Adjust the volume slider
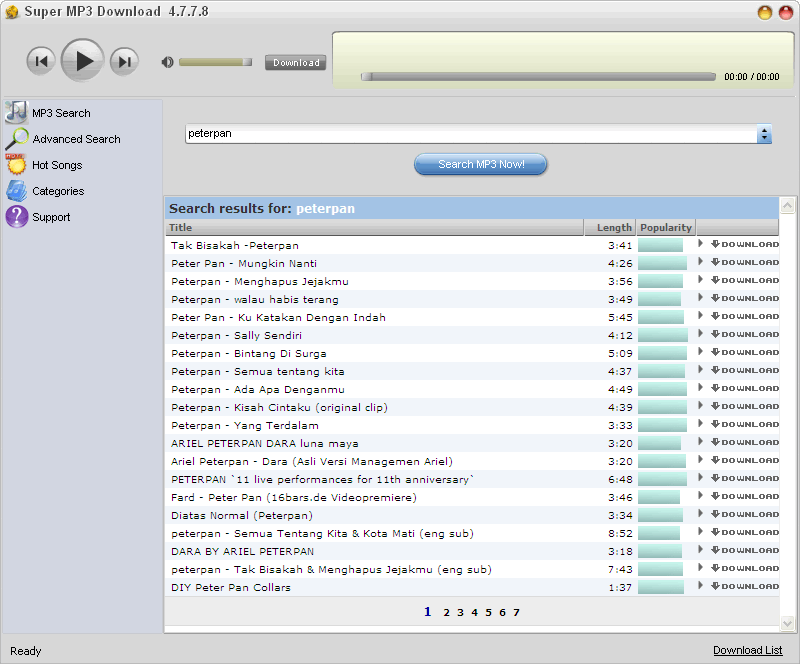Image resolution: width=800 pixels, height=664 pixels. pos(215,62)
